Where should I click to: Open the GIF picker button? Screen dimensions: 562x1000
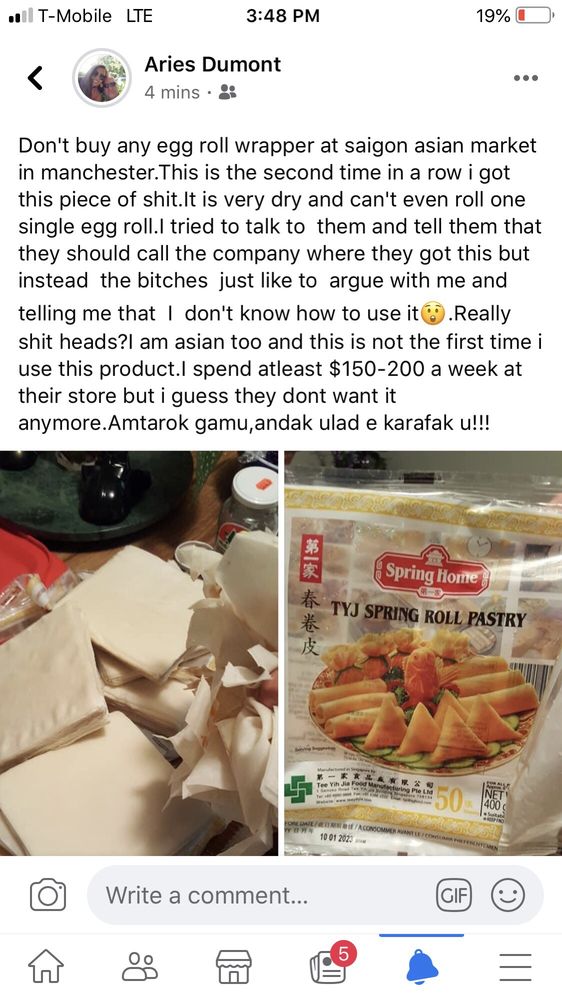(454, 895)
